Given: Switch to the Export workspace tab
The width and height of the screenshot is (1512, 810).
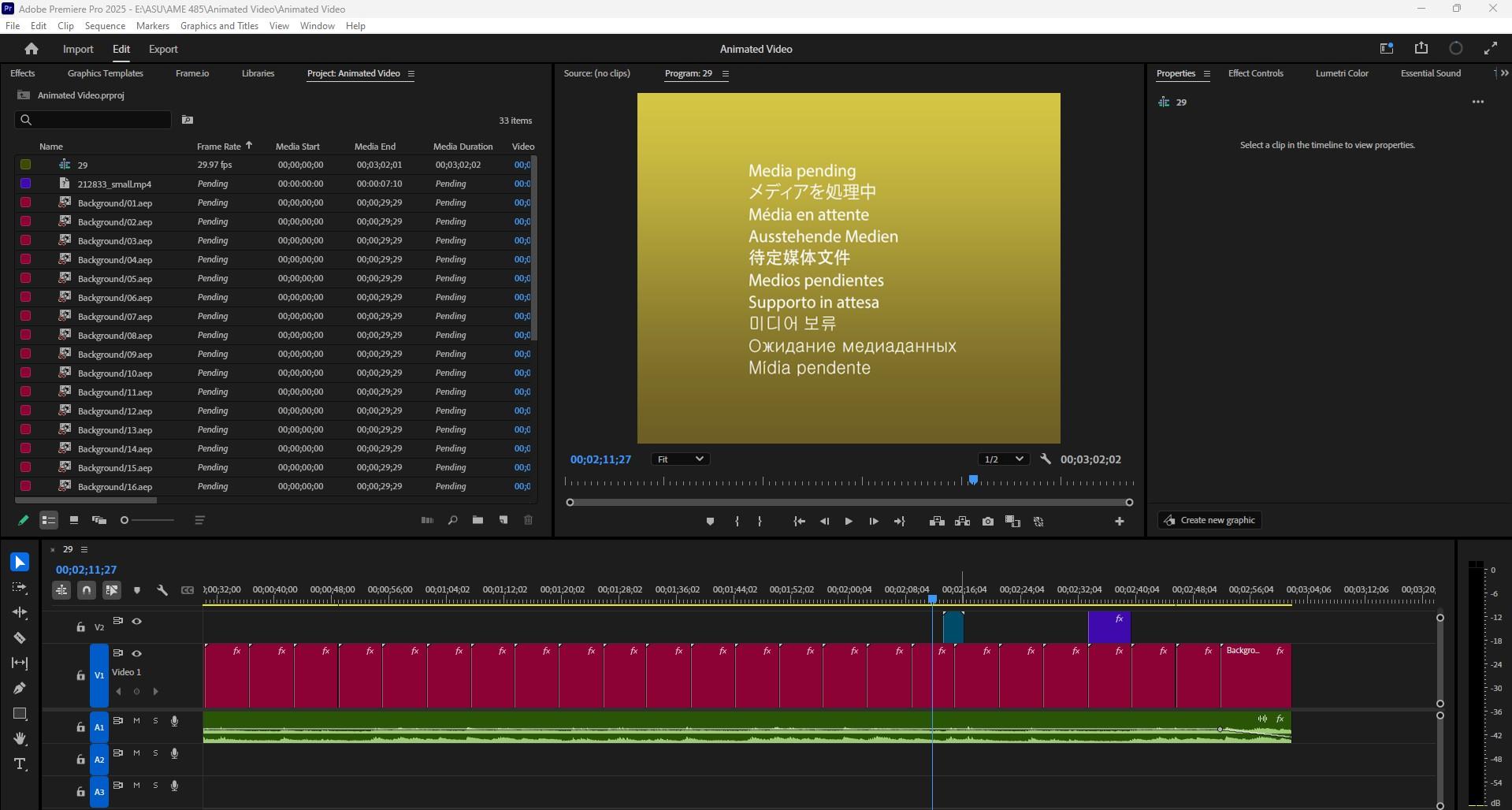Looking at the screenshot, I should click(x=163, y=49).
